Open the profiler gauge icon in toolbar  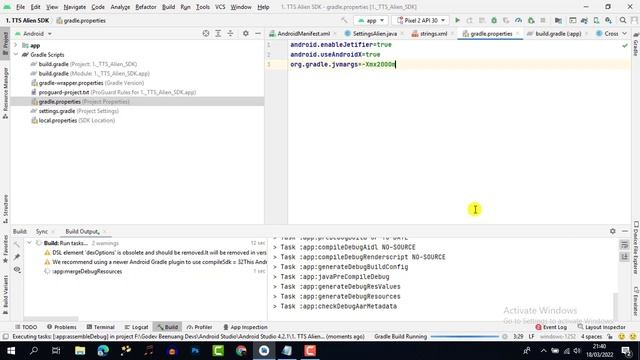[518, 20]
